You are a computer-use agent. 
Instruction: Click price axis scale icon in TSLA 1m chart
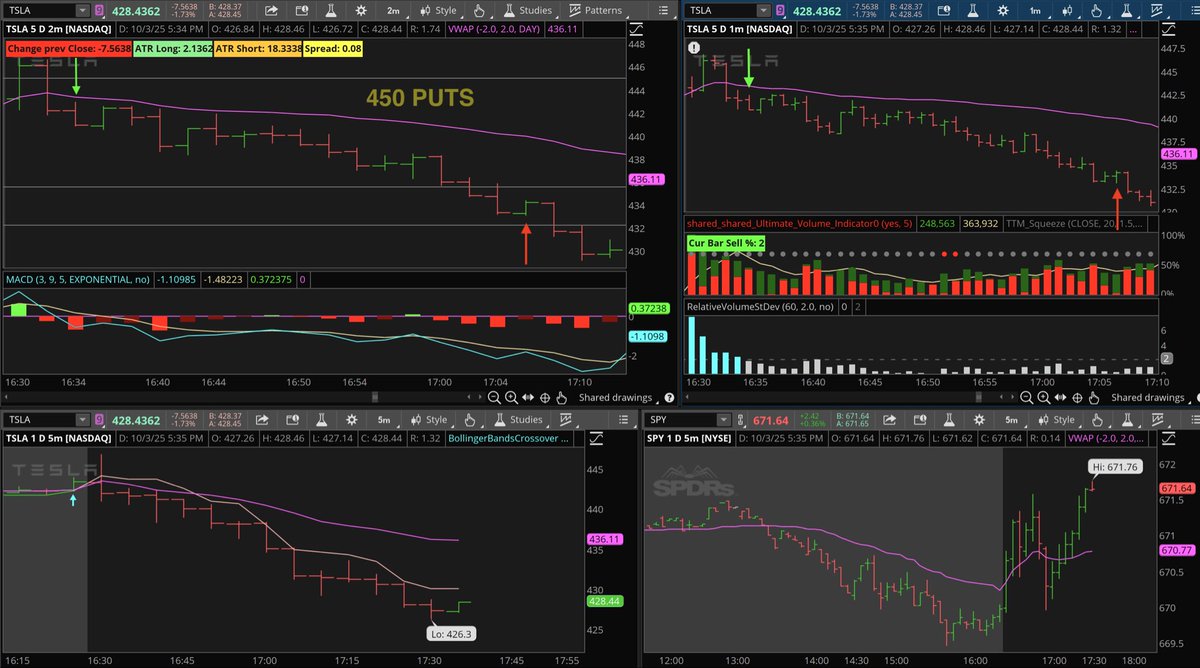coord(1168,30)
